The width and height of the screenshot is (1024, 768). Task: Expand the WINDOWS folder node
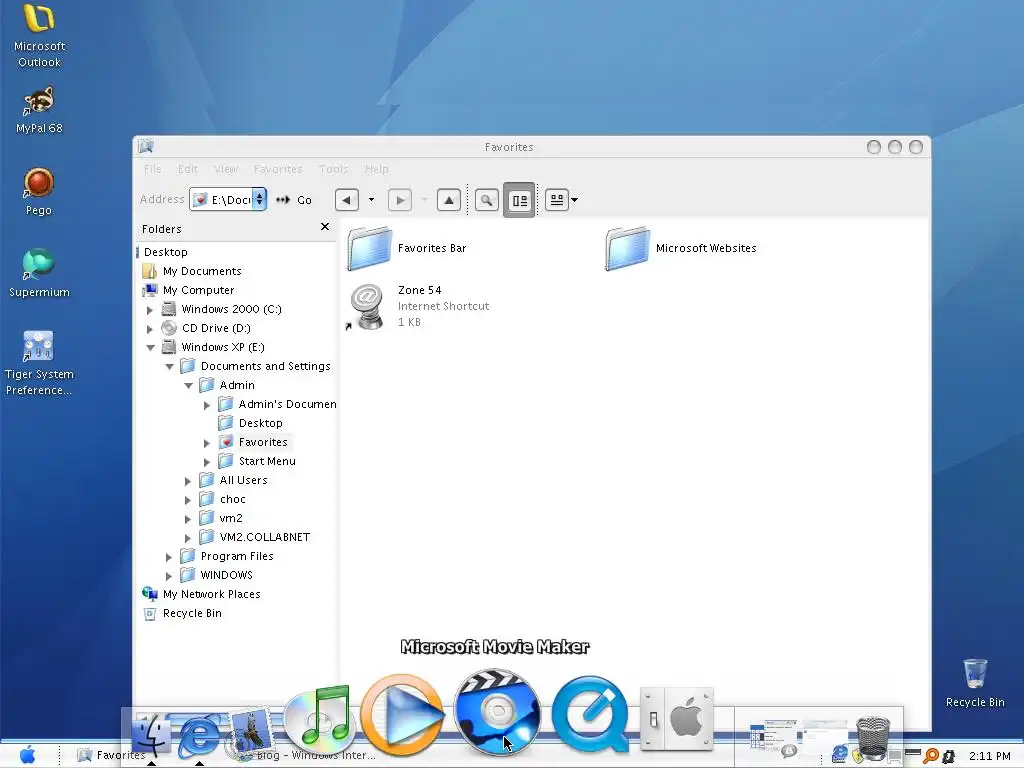point(169,576)
